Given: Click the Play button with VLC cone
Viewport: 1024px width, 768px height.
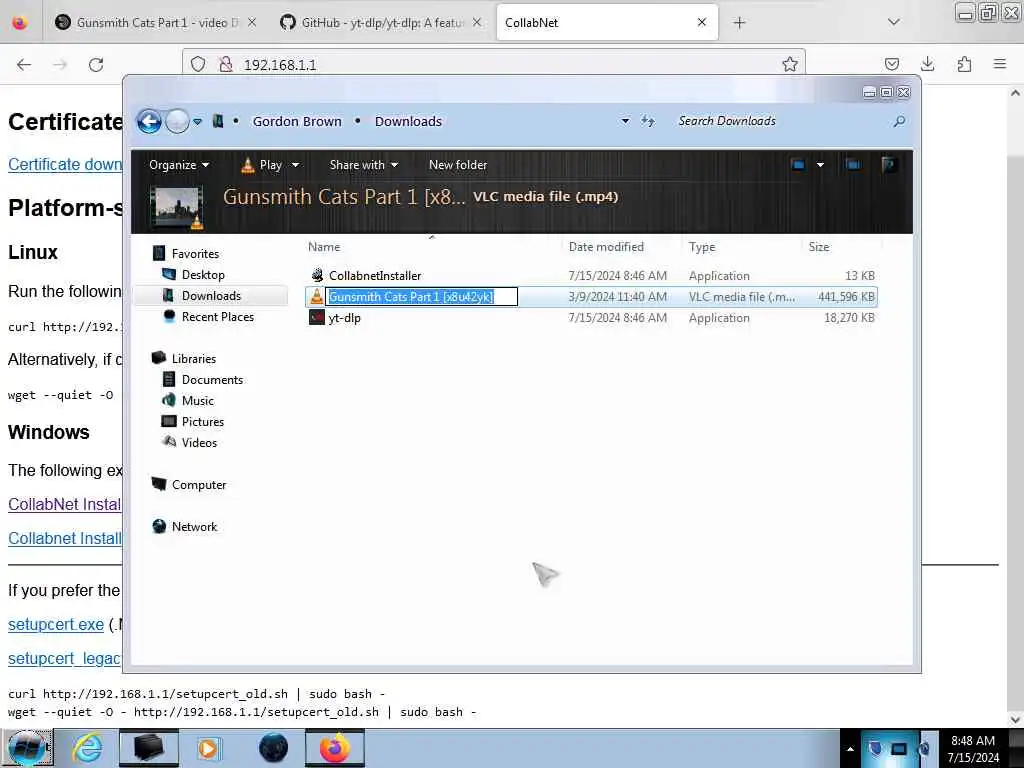Looking at the screenshot, I should click(261, 165).
